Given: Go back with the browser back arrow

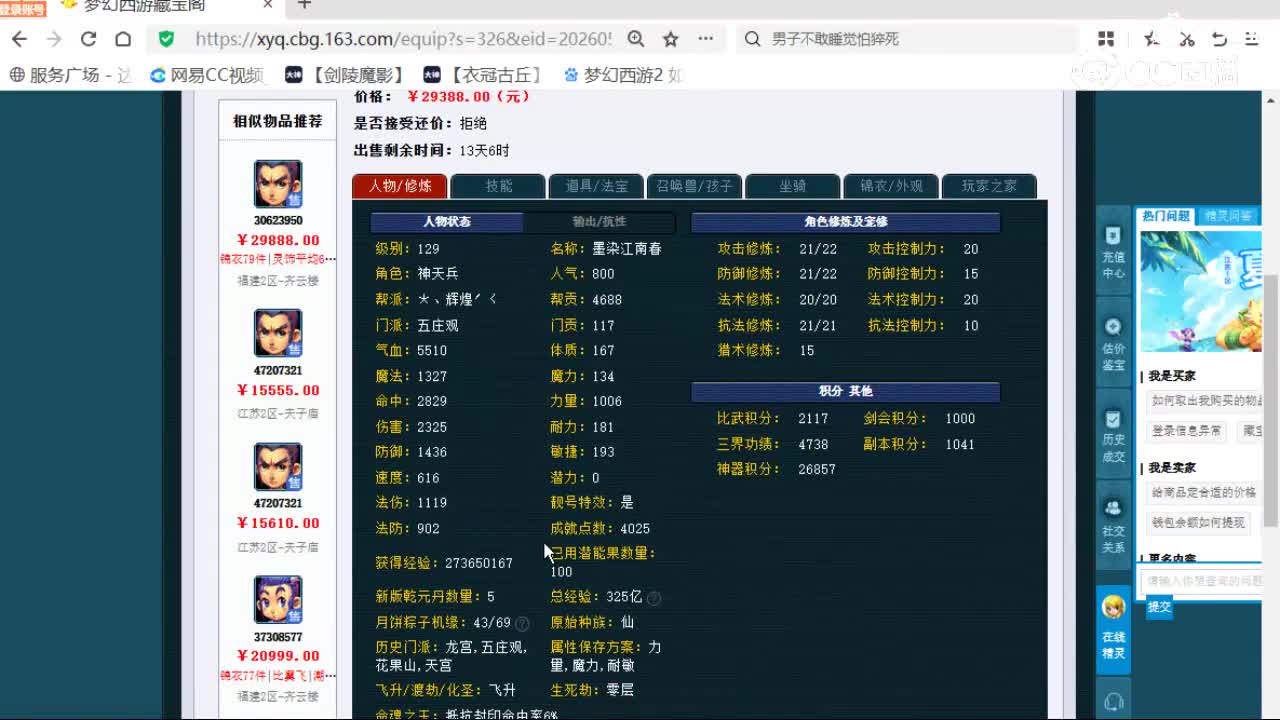Looking at the screenshot, I should tap(19, 39).
